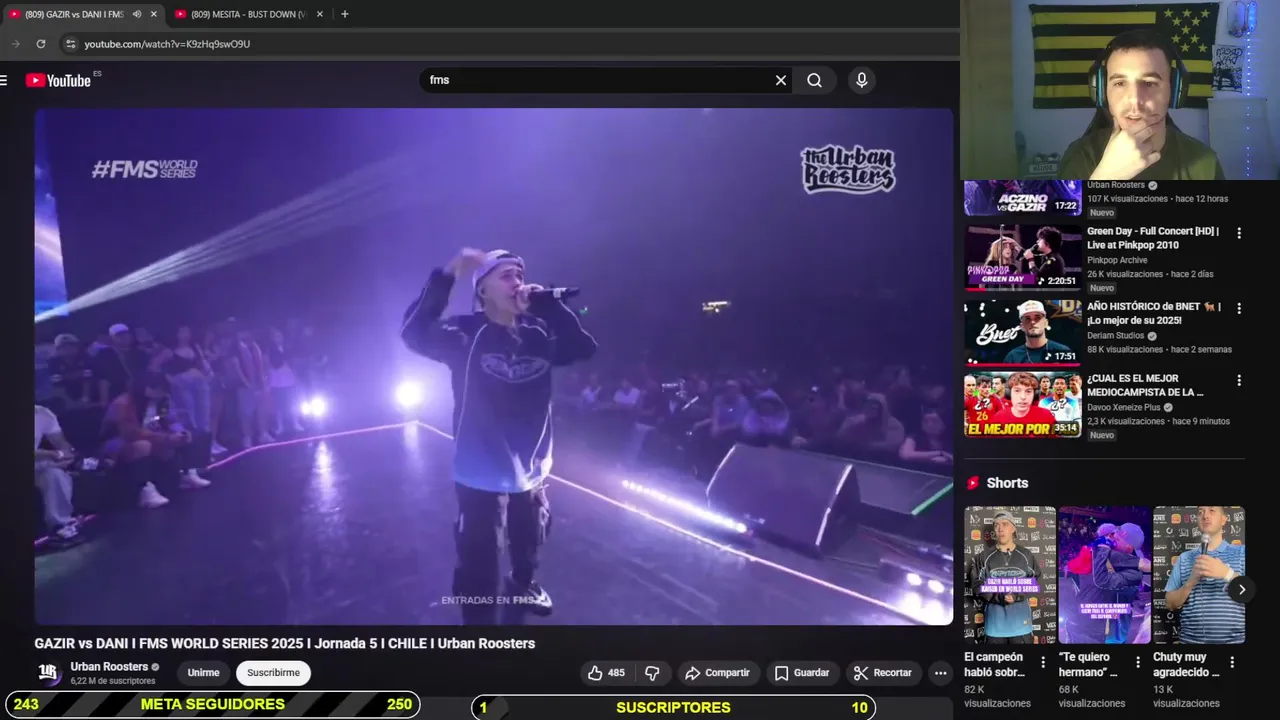The width and height of the screenshot is (1280, 720).
Task: Open options for El campeón habló short
Action: [1043, 662]
